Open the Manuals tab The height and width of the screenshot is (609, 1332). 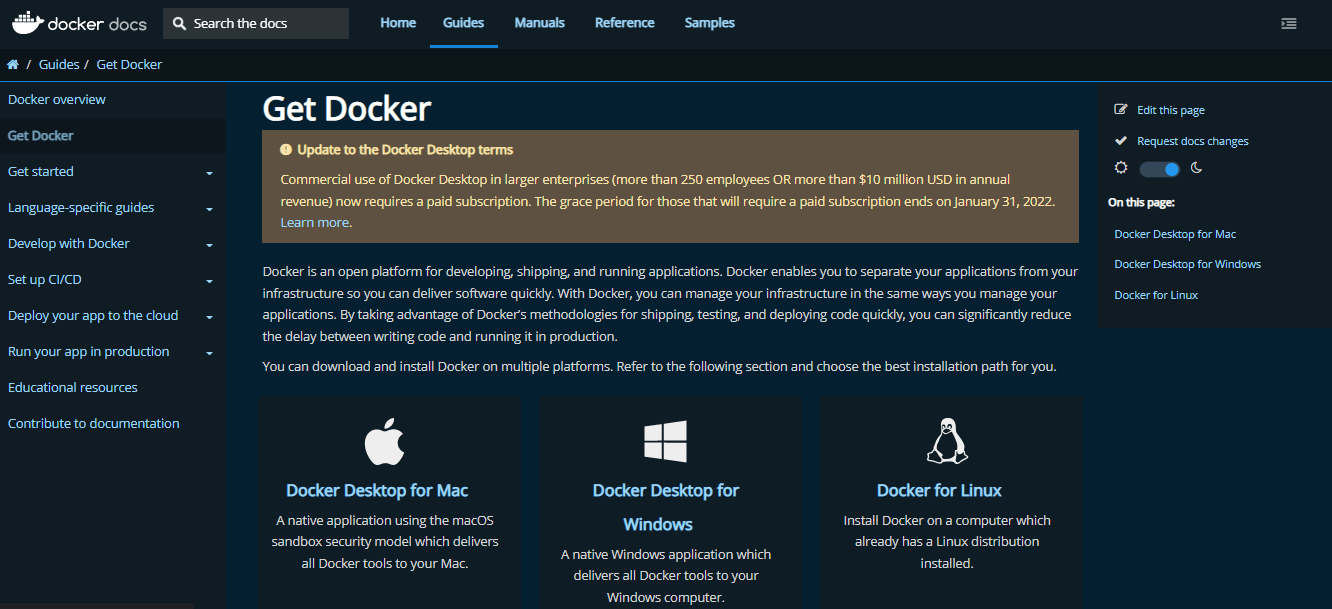[x=540, y=23]
